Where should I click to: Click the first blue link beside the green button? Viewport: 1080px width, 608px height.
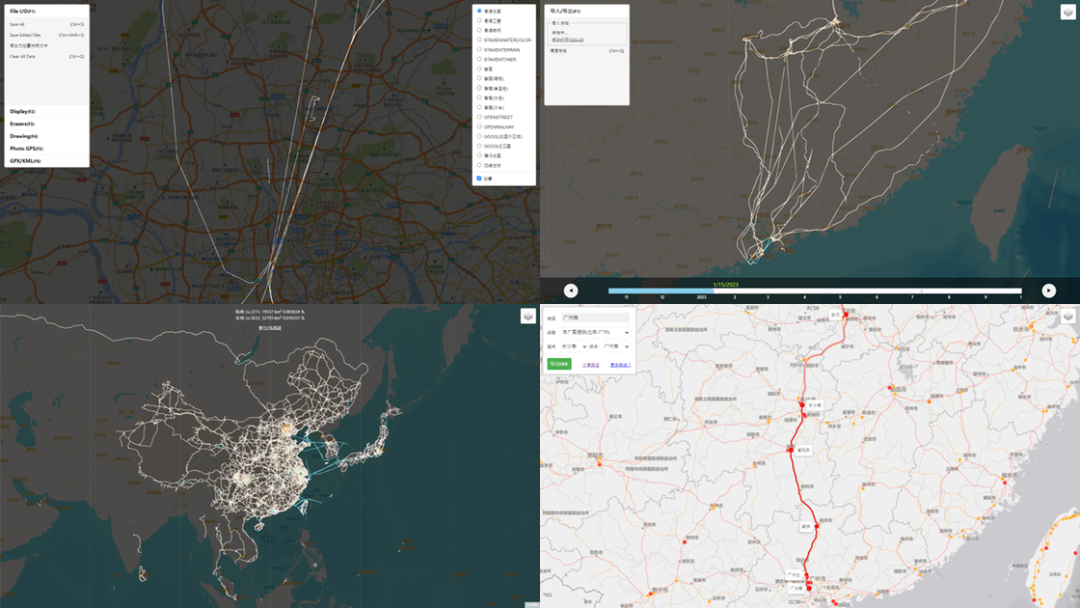coord(591,365)
